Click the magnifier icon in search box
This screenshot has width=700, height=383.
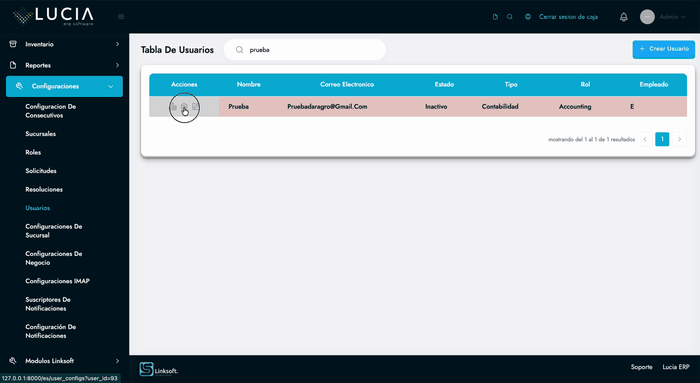coord(240,50)
